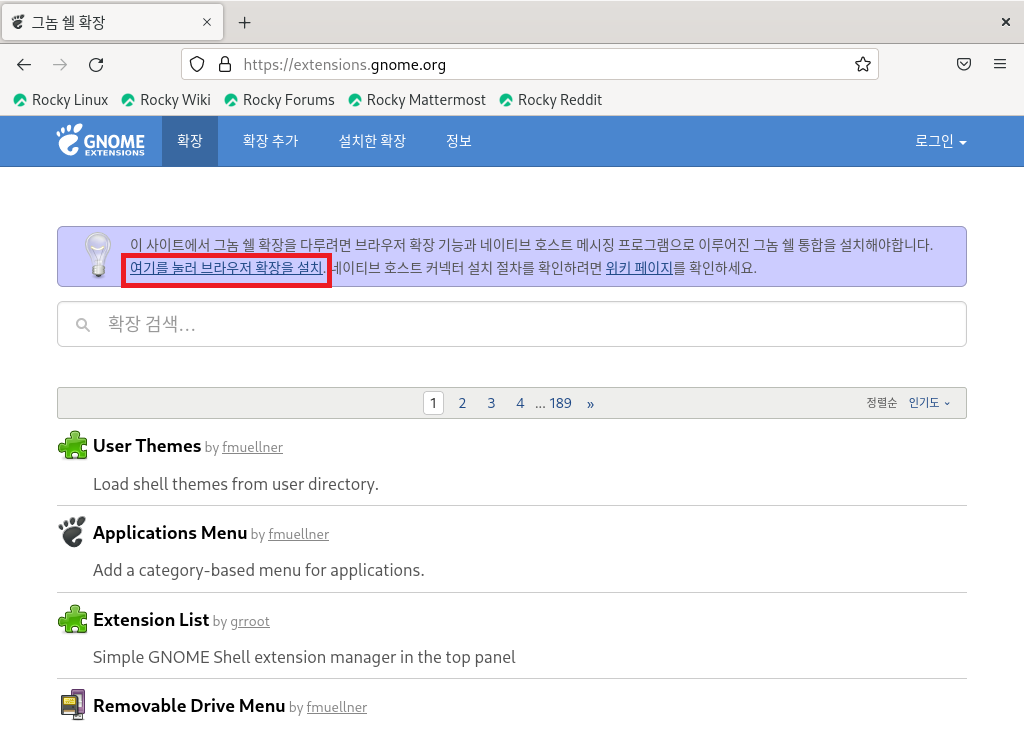Open the Firefox hamburger menu
Image resolution: width=1024 pixels, height=736 pixels.
click(x=1000, y=64)
